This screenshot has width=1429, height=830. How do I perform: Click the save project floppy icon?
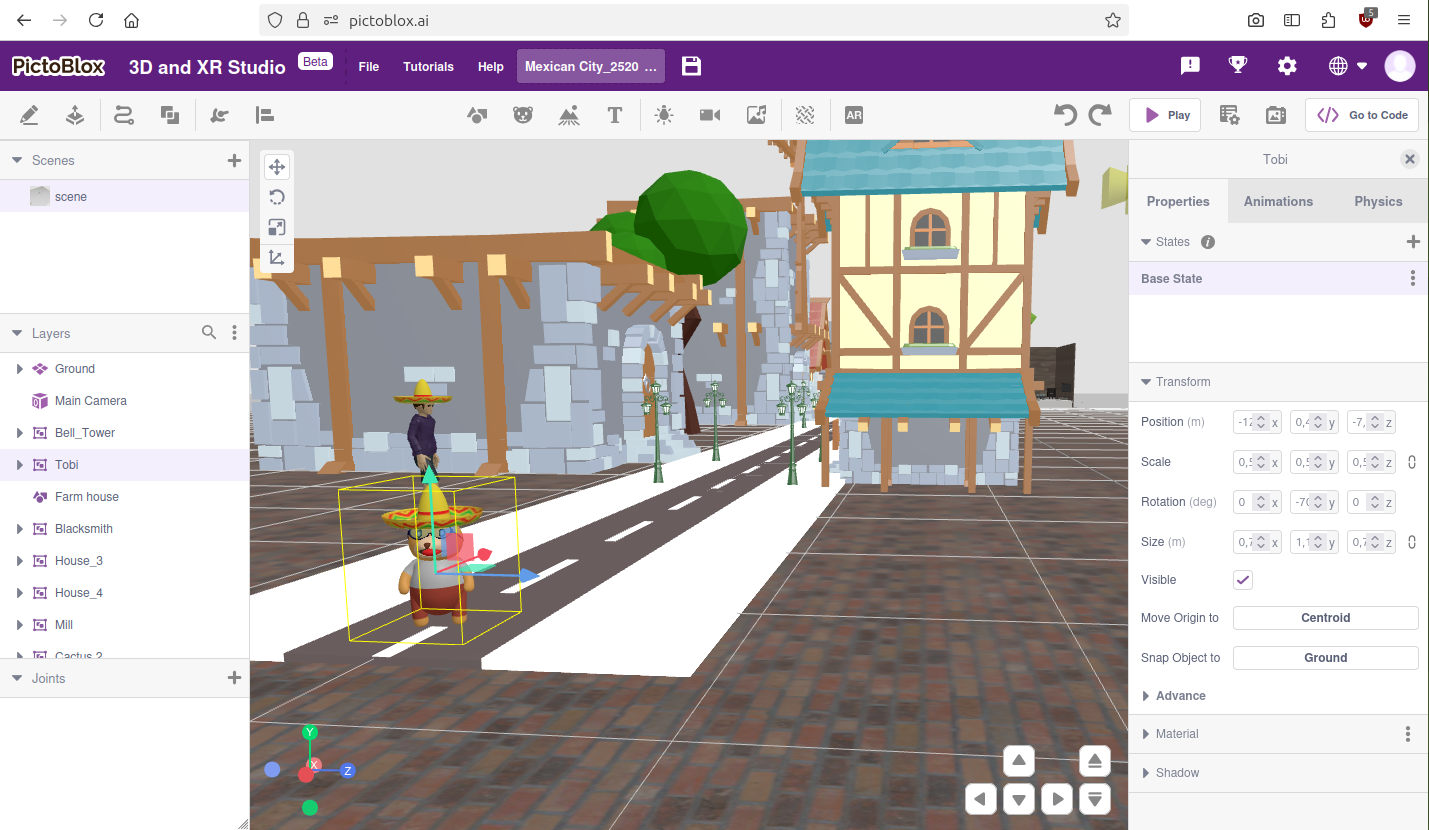[691, 66]
